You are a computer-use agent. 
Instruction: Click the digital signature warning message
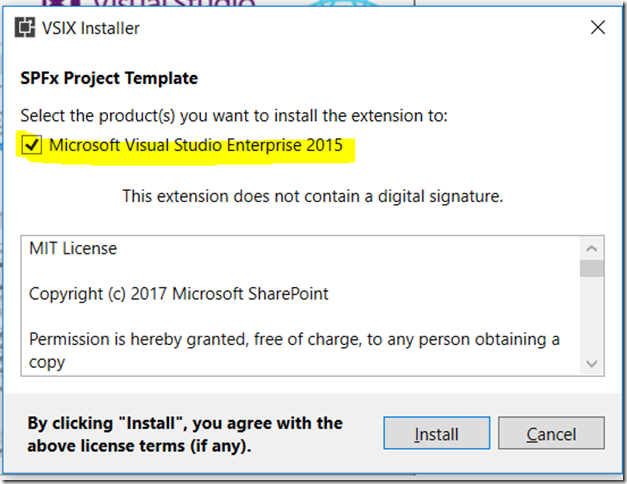point(313,196)
